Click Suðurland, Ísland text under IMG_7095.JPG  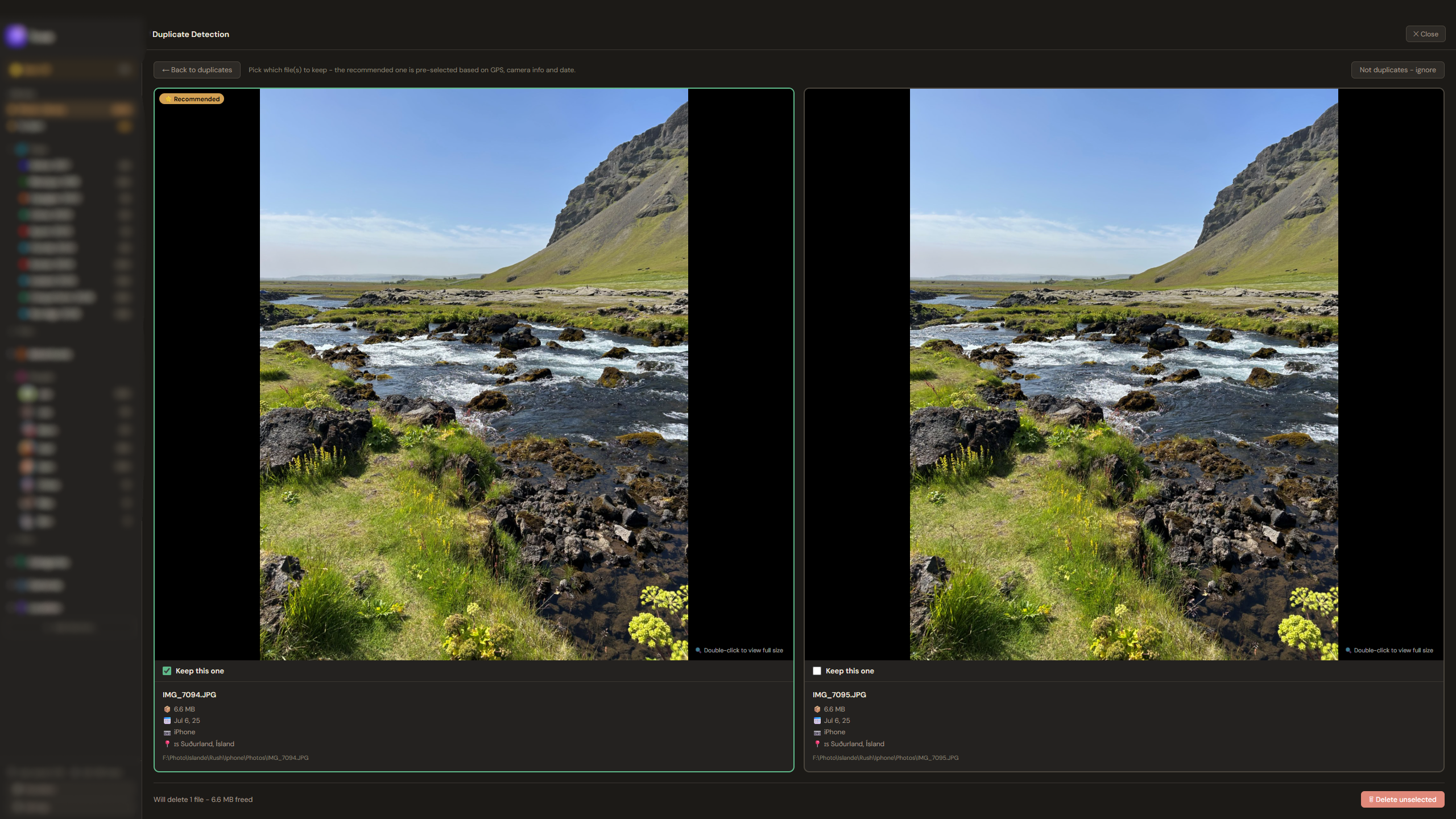(x=858, y=744)
